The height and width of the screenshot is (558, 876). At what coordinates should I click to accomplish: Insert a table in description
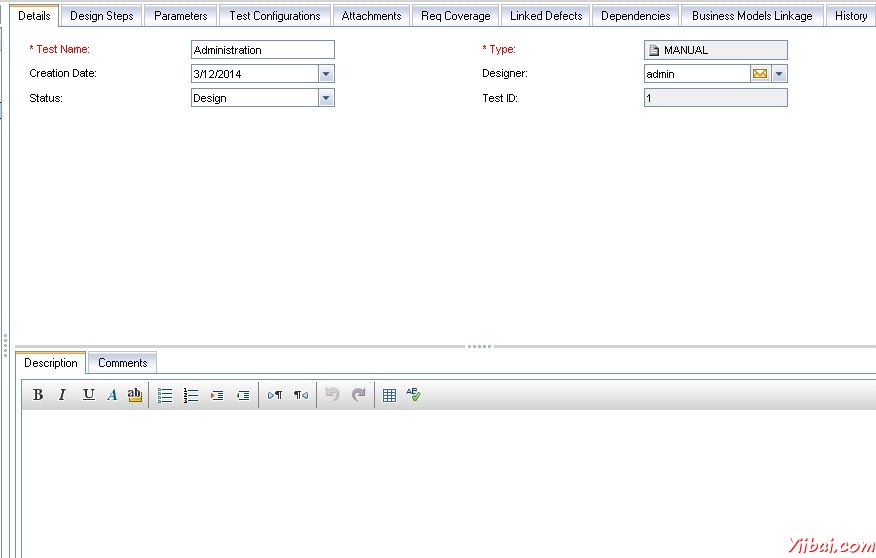pyautogui.click(x=389, y=395)
